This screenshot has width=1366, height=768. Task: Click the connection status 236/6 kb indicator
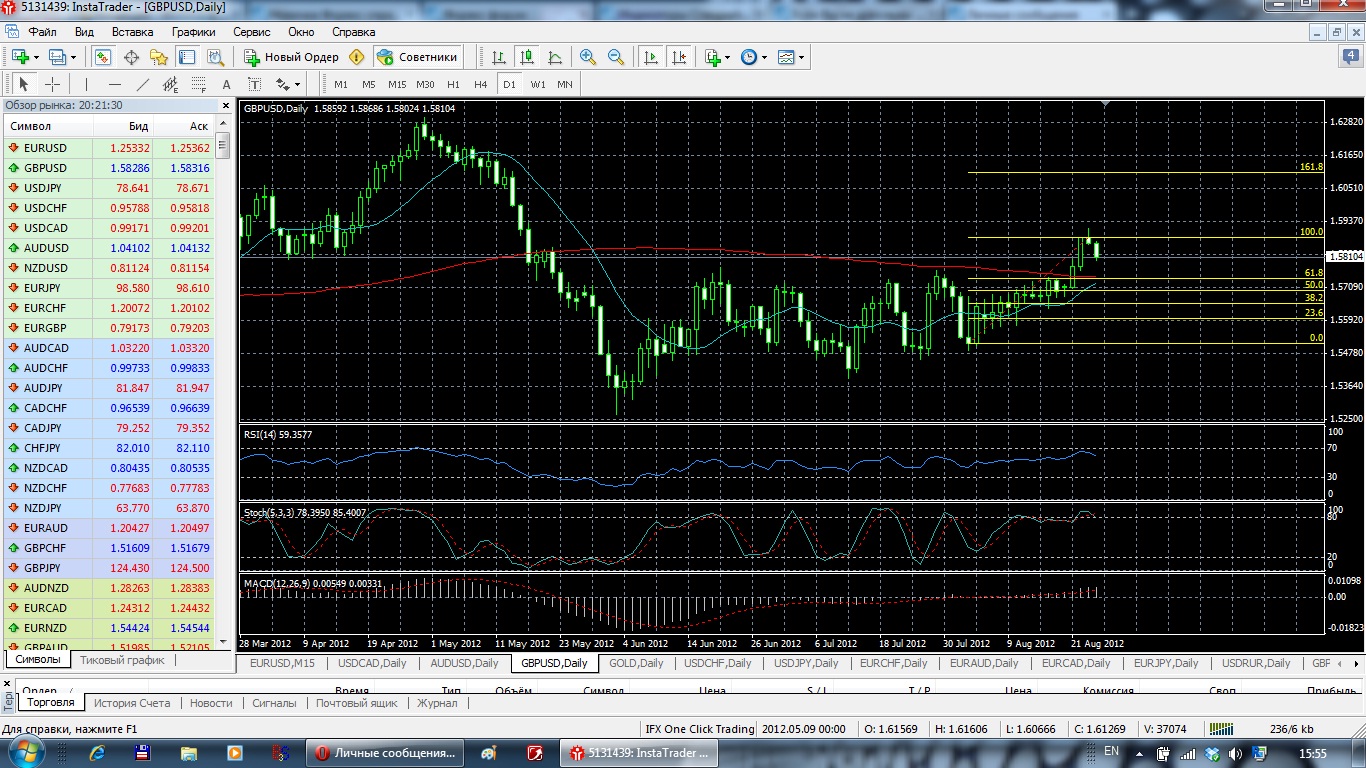1291,729
